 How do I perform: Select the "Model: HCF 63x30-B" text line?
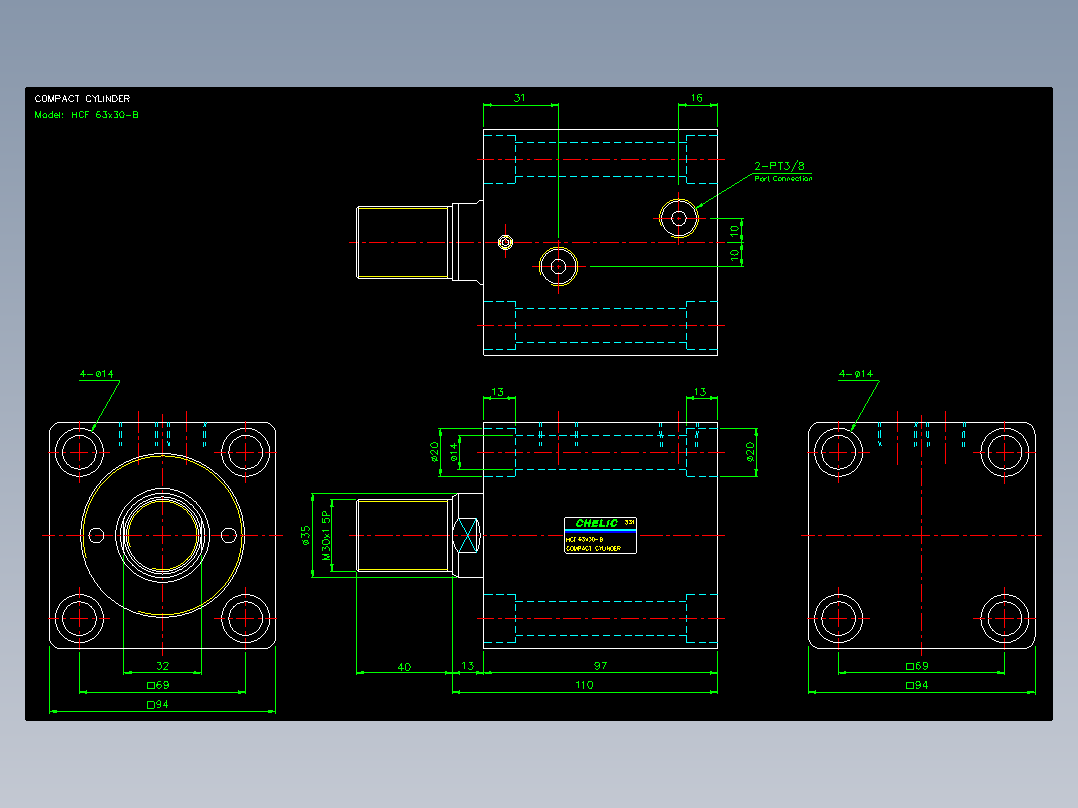[87, 115]
